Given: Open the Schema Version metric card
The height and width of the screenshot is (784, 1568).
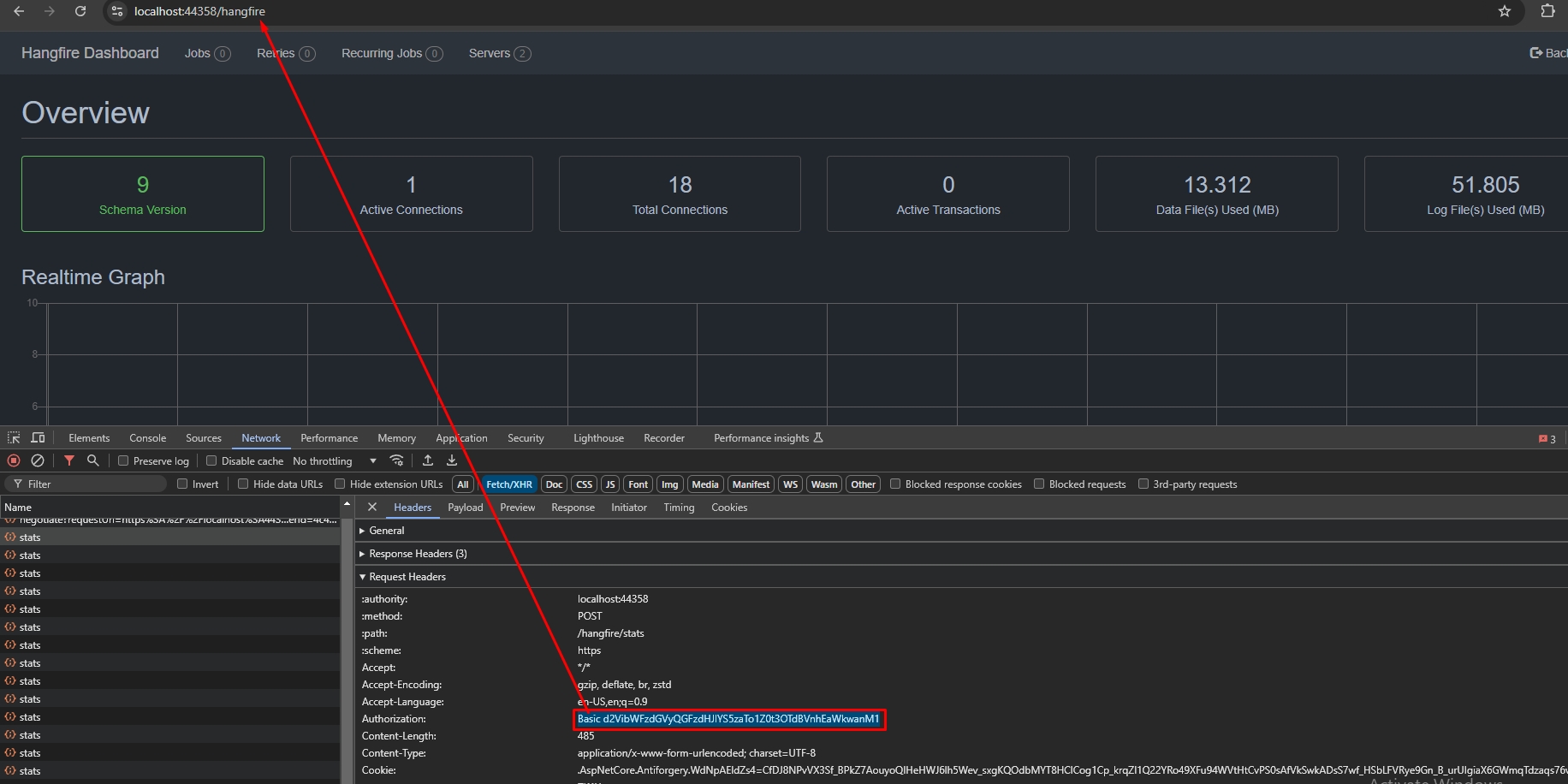Looking at the screenshot, I should (143, 193).
